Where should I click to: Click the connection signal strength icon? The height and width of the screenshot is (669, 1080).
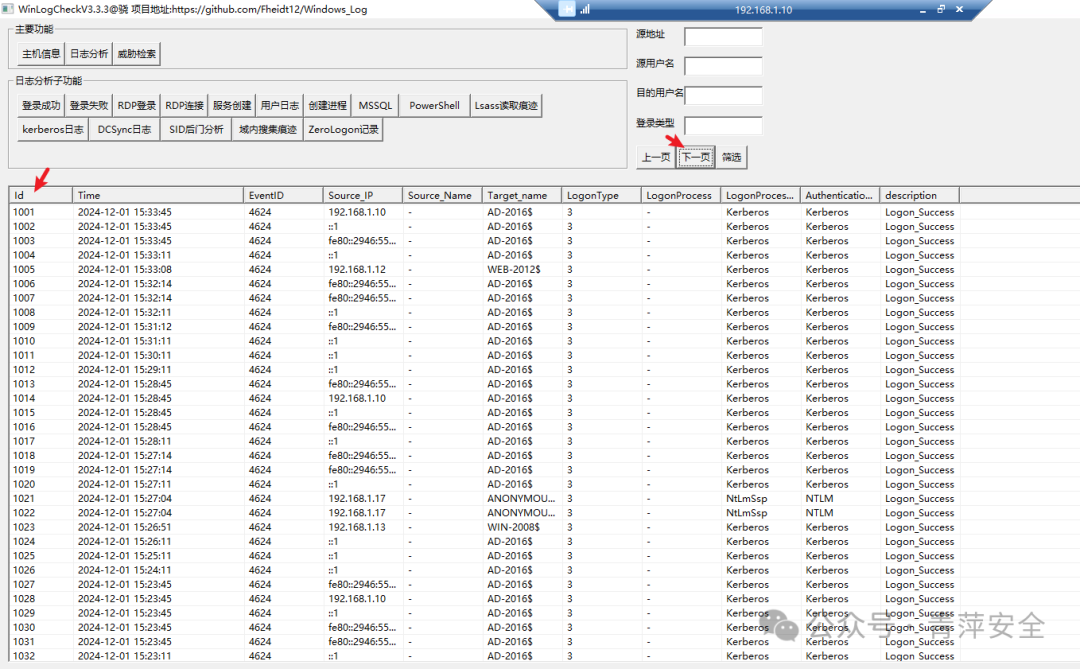pos(585,10)
